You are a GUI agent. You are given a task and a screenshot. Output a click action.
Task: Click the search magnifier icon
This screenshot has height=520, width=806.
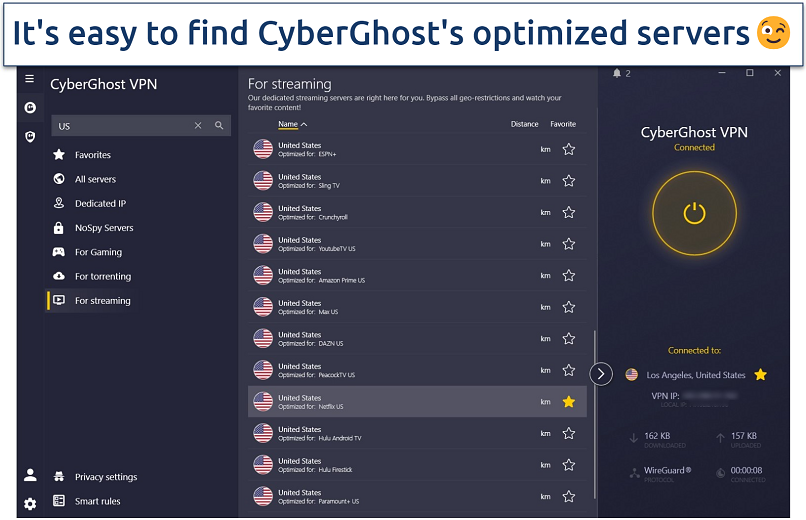point(219,125)
